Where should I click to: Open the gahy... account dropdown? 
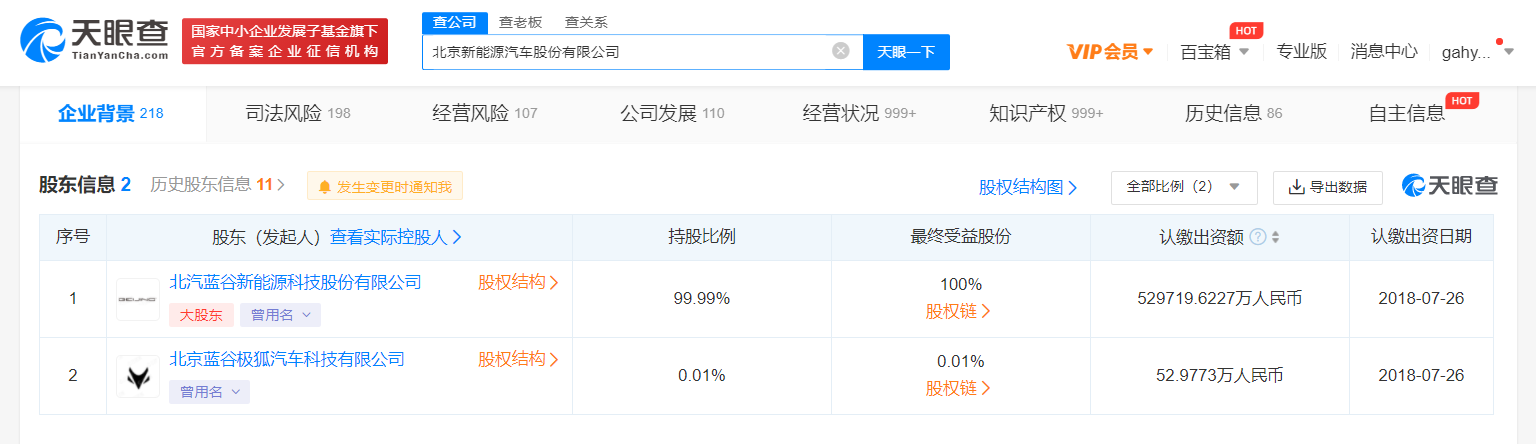pos(1478,52)
